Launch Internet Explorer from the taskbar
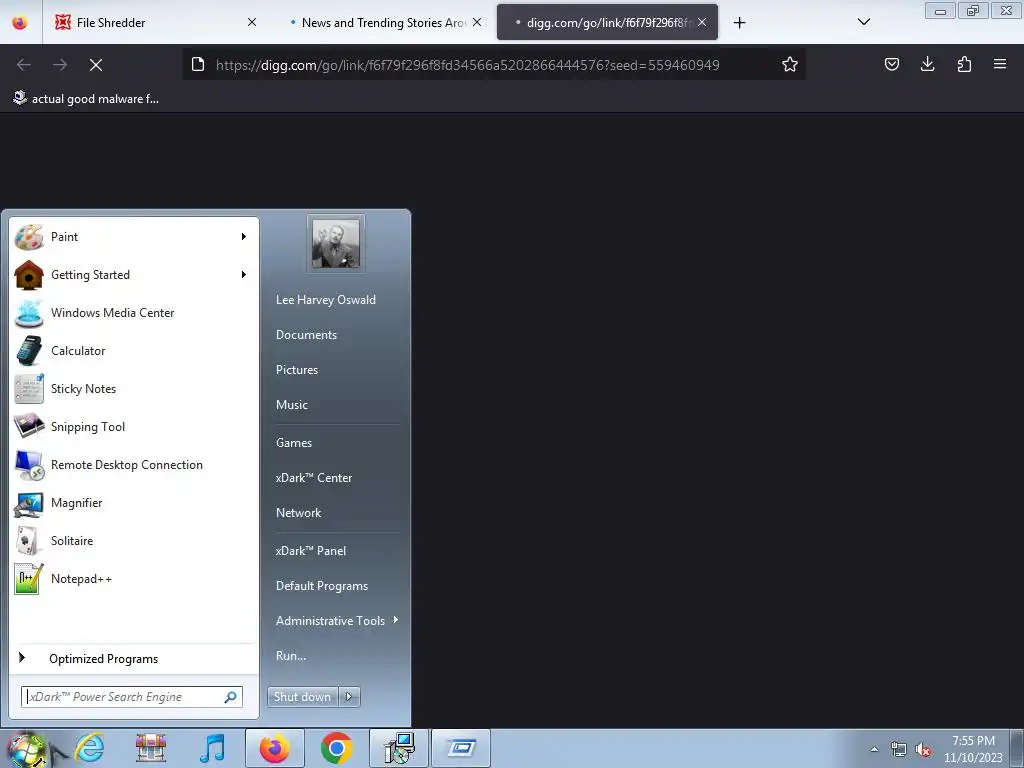This screenshot has height=768, width=1024. click(89, 748)
